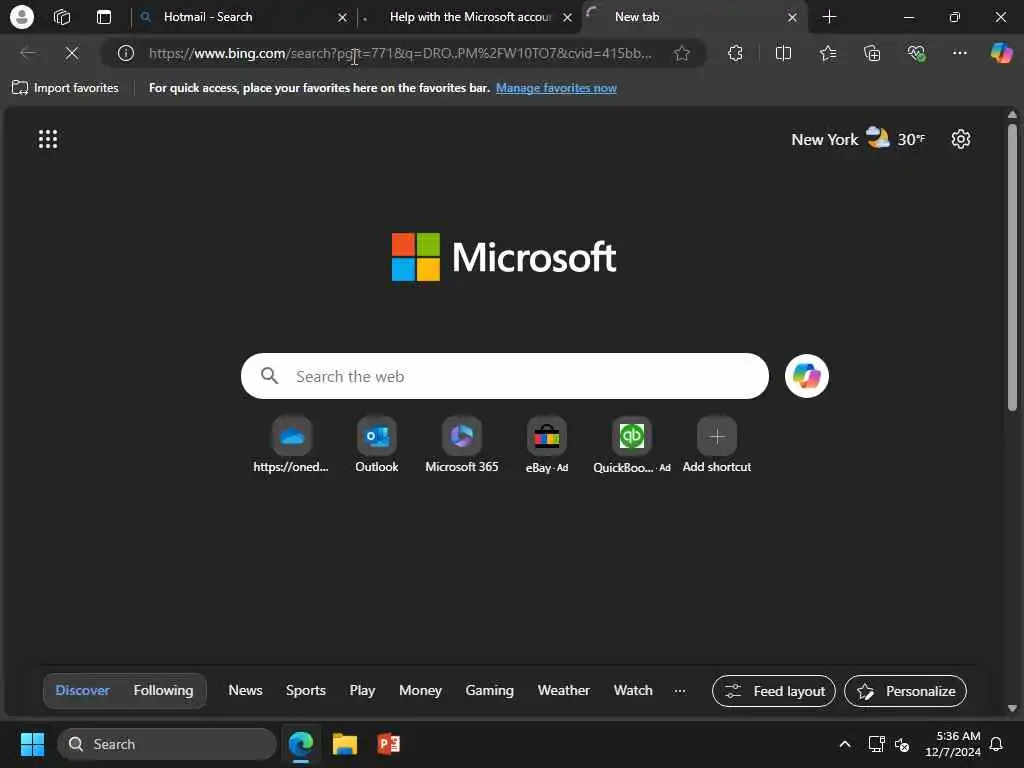Expand more feed categories ellipsis
The width and height of the screenshot is (1024, 768).
[x=680, y=691]
